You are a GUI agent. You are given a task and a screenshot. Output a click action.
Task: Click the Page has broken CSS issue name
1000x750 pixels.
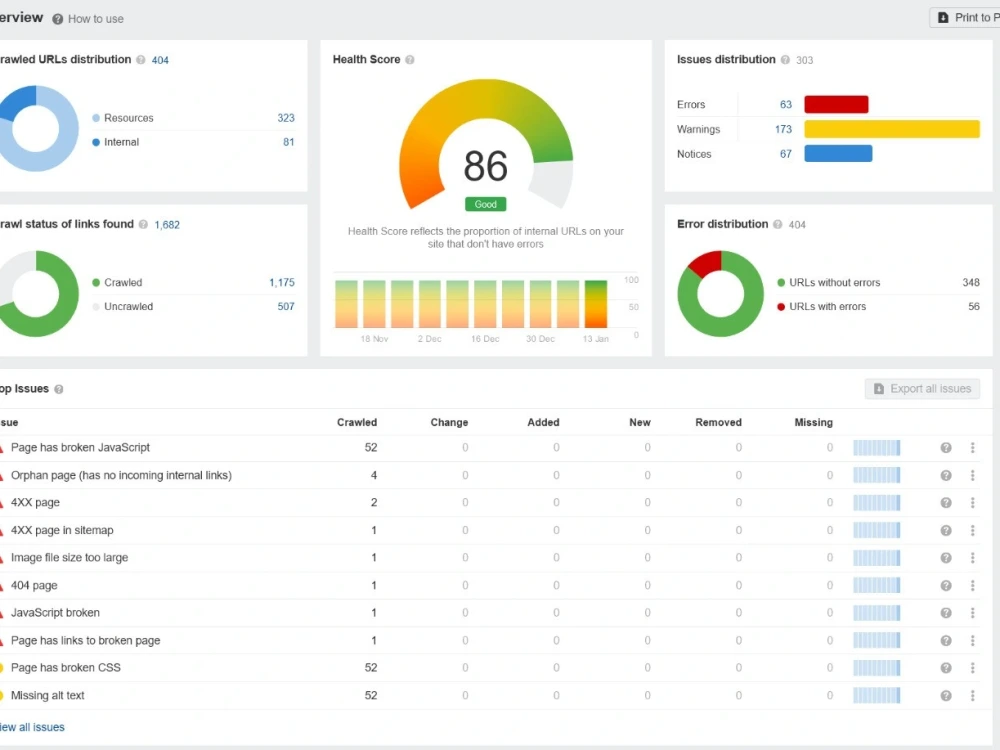[x=66, y=668]
